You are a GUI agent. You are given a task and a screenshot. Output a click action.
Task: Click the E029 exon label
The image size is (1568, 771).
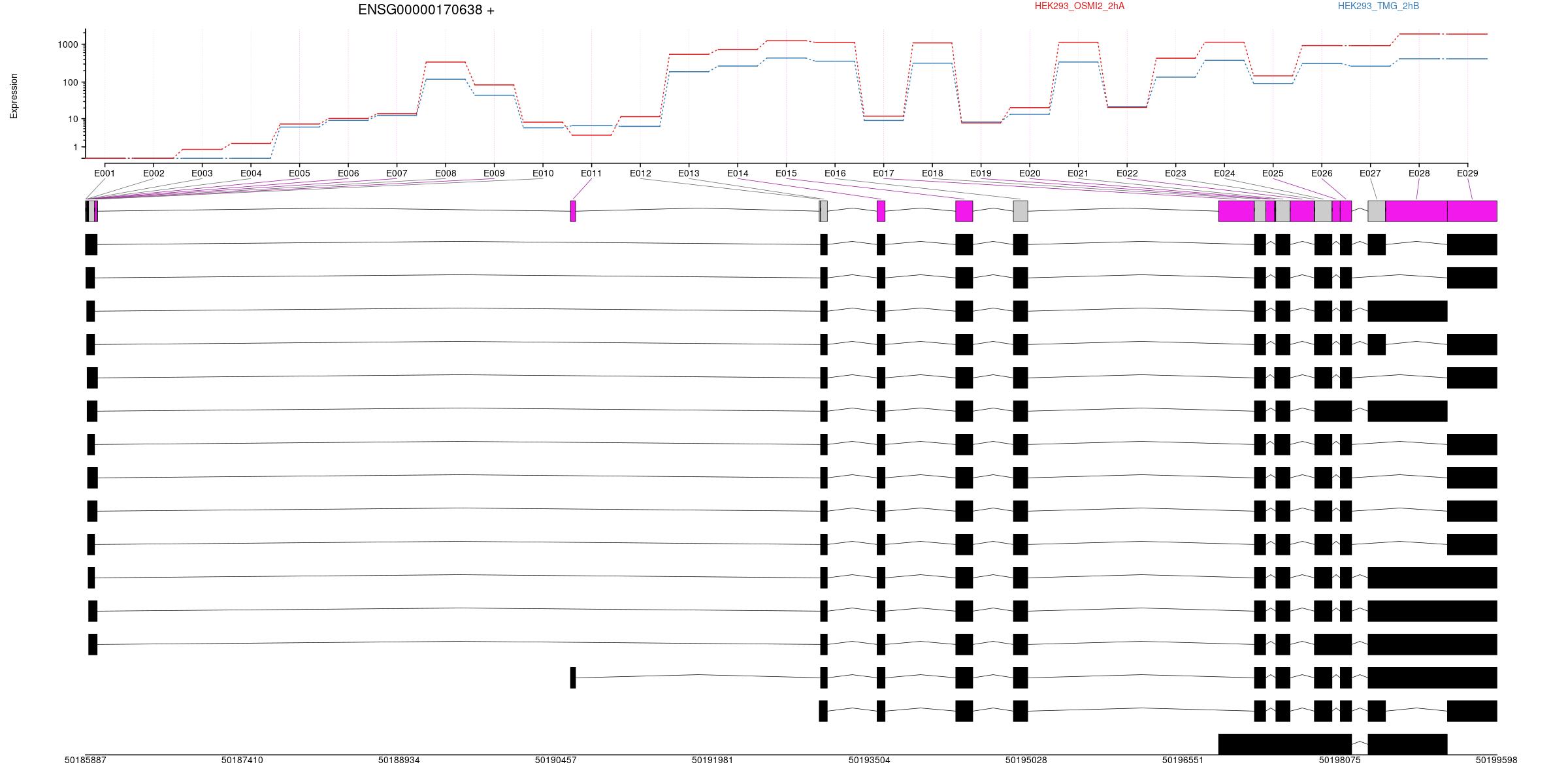point(1467,173)
